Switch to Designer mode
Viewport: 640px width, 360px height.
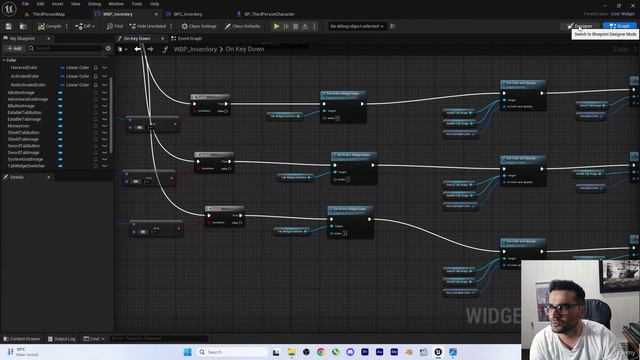tap(580, 26)
